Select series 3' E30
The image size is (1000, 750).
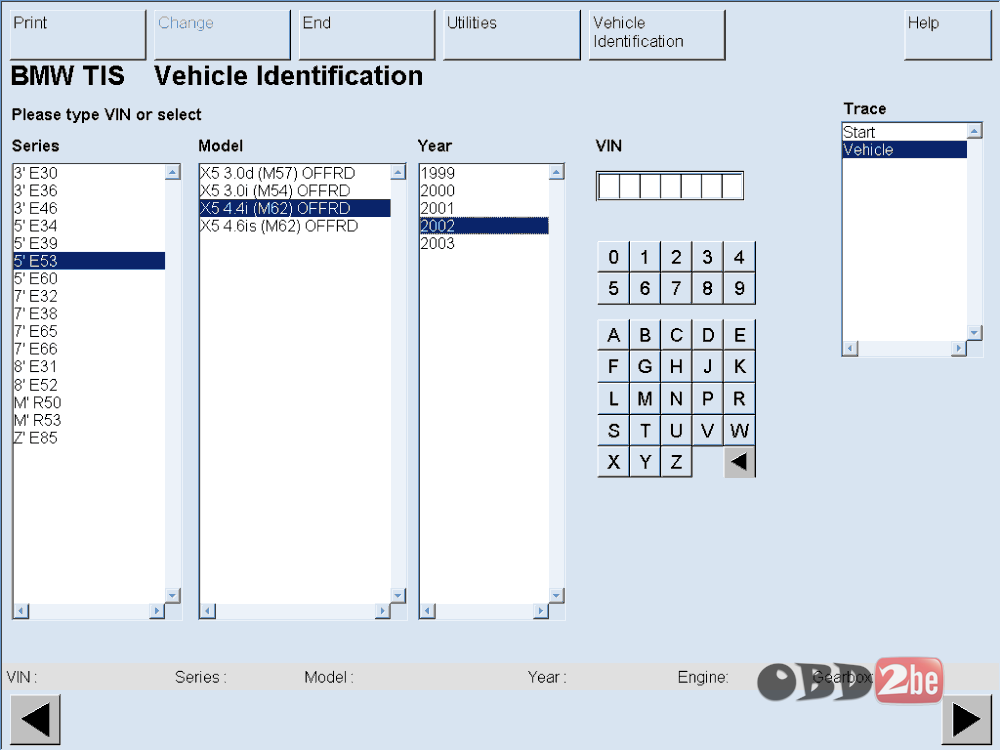(x=89, y=173)
